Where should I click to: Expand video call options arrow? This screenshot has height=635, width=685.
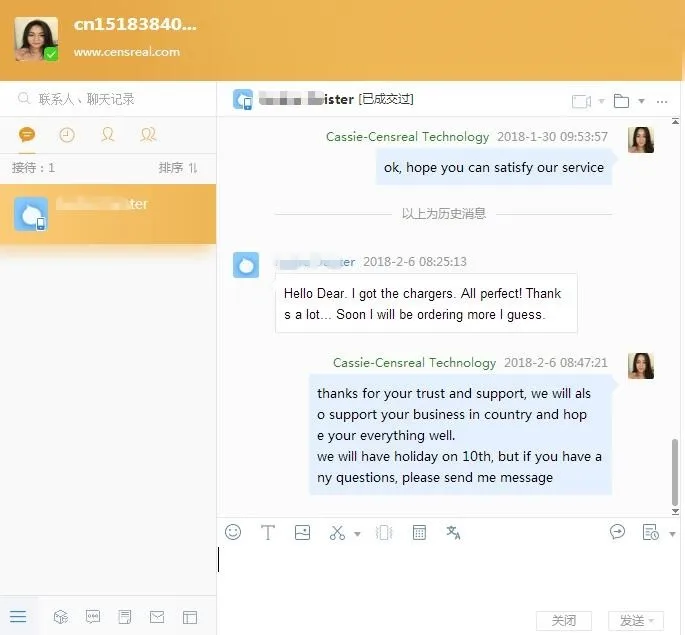pos(602,101)
